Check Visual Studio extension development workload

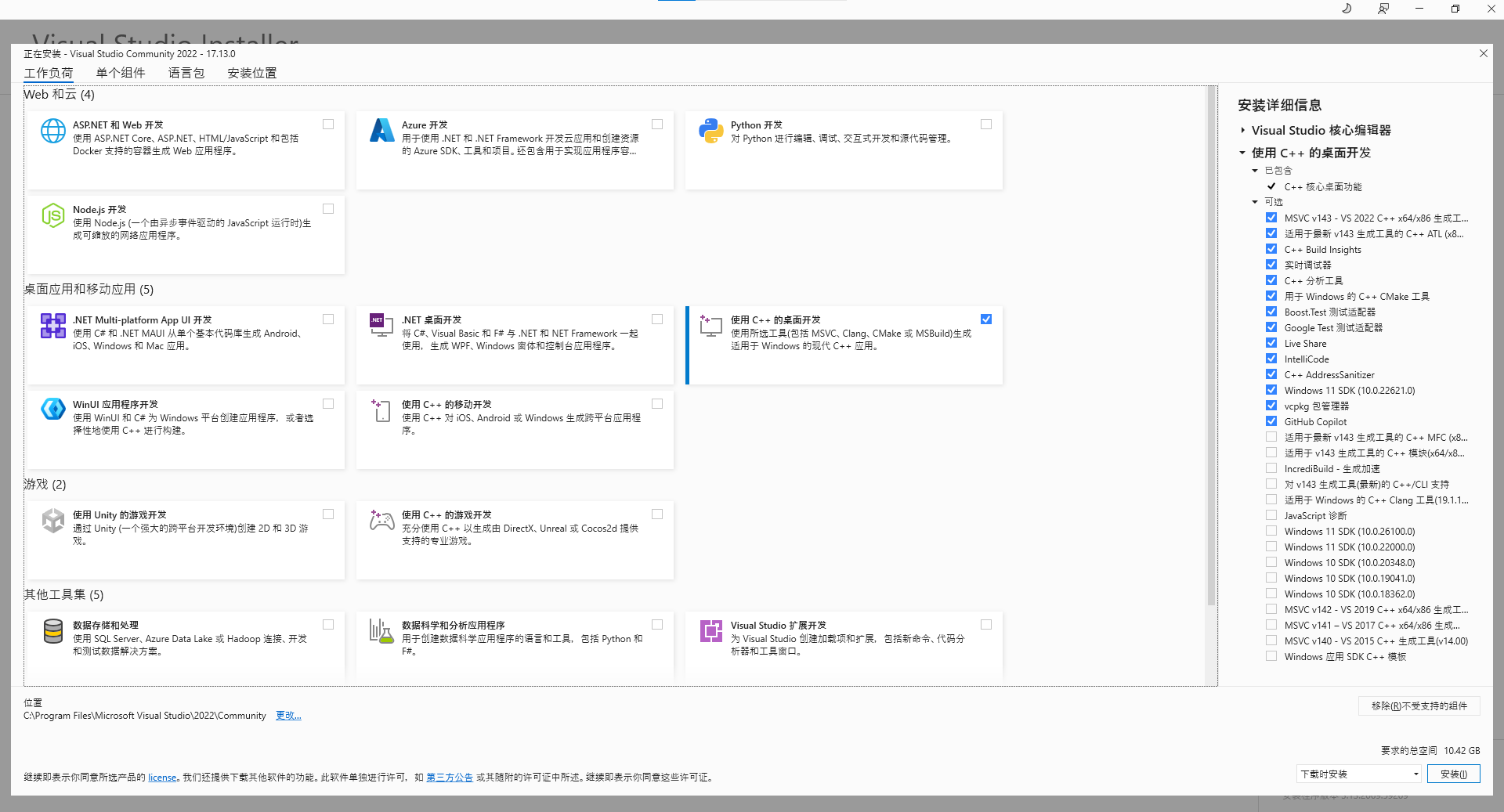[x=986, y=625]
